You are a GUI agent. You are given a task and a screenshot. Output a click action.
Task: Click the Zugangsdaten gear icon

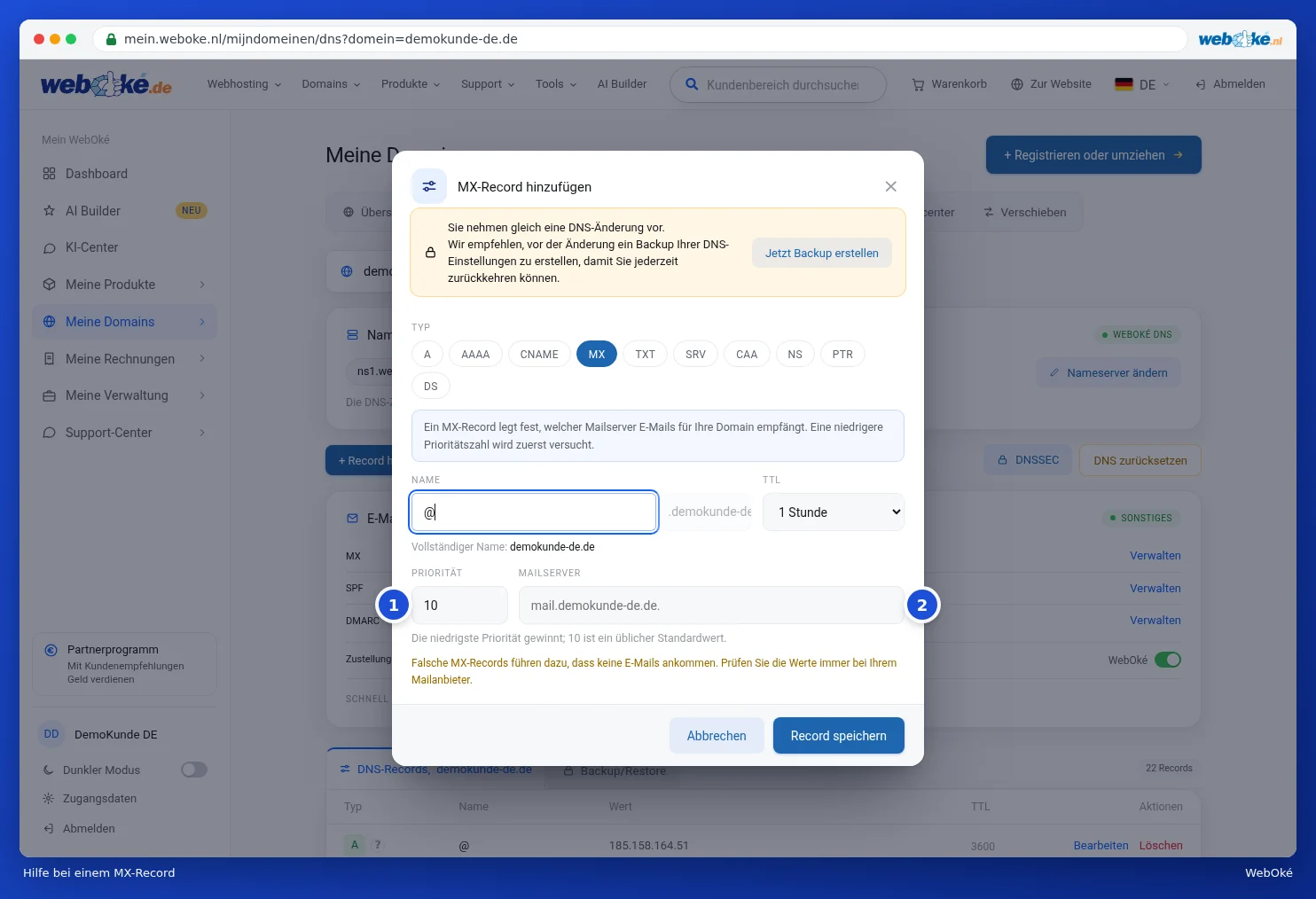point(49,799)
